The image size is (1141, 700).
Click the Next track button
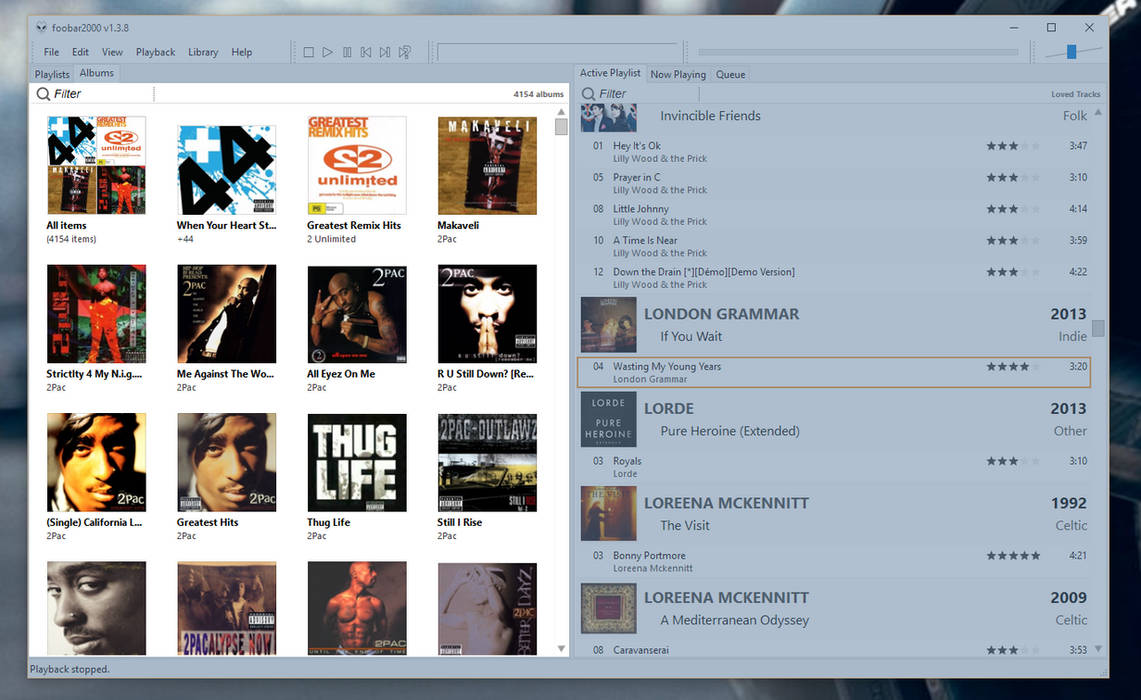(x=385, y=52)
